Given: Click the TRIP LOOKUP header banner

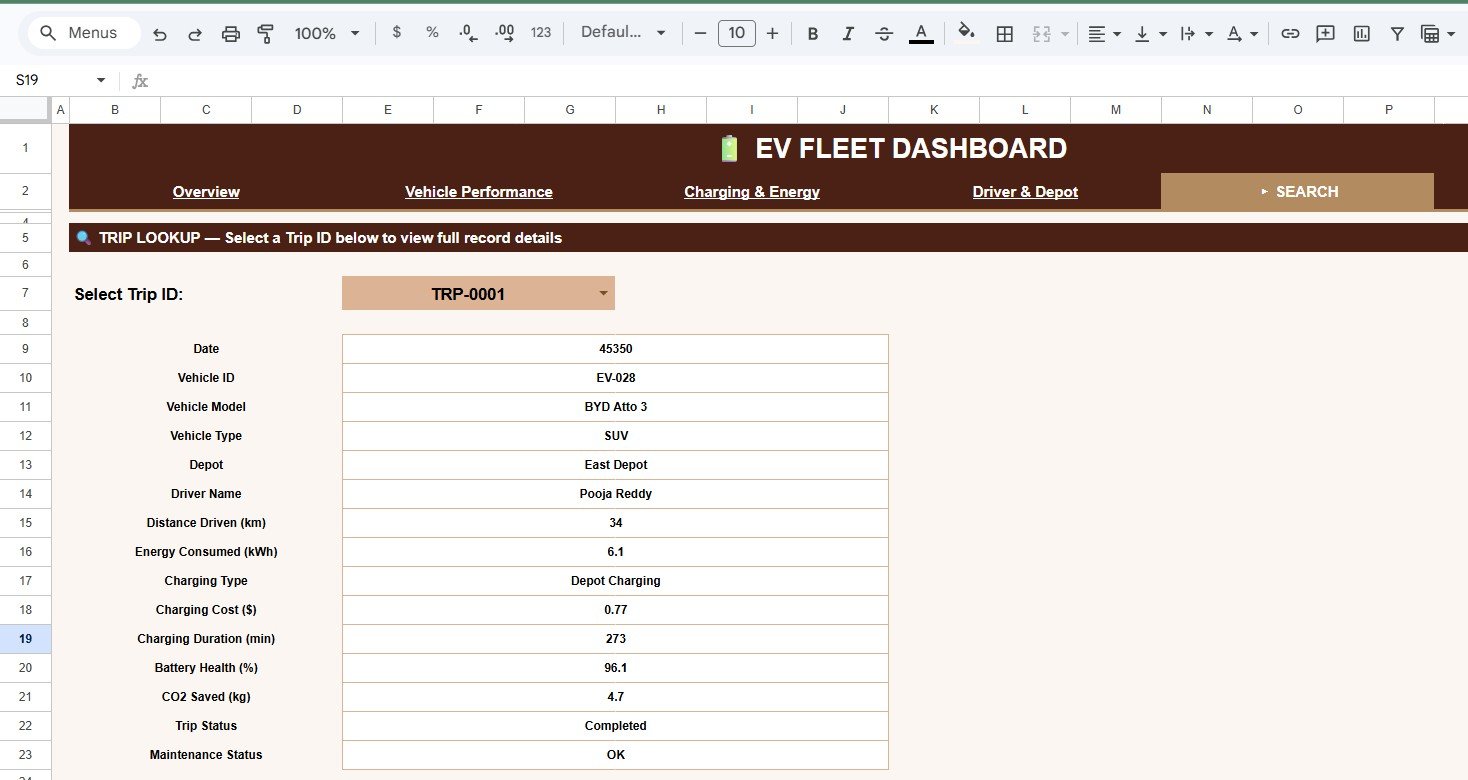Looking at the screenshot, I should [768, 238].
